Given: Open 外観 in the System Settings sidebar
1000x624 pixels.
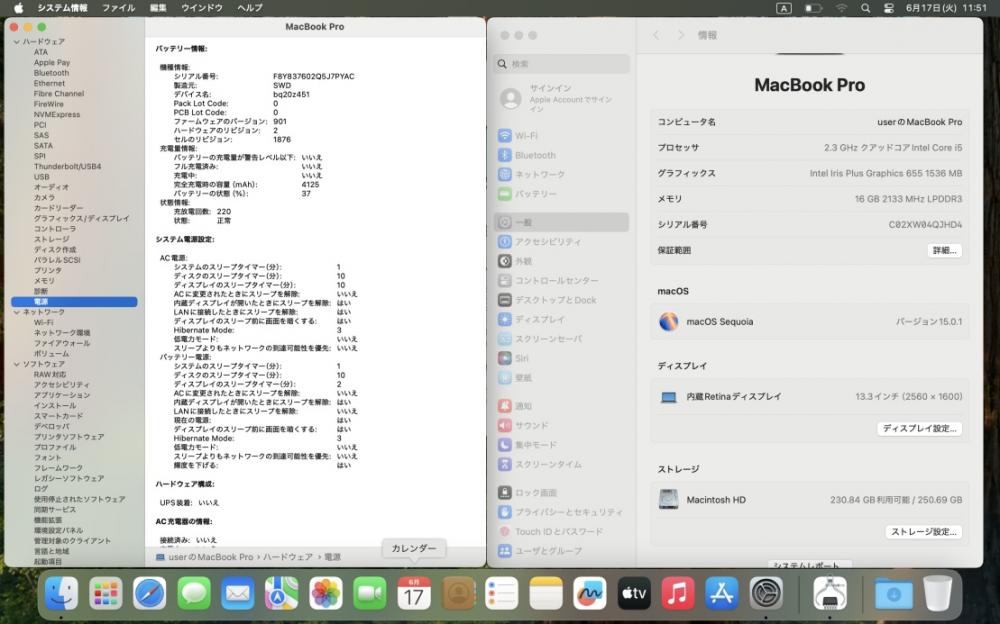Looking at the screenshot, I should [561, 261].
